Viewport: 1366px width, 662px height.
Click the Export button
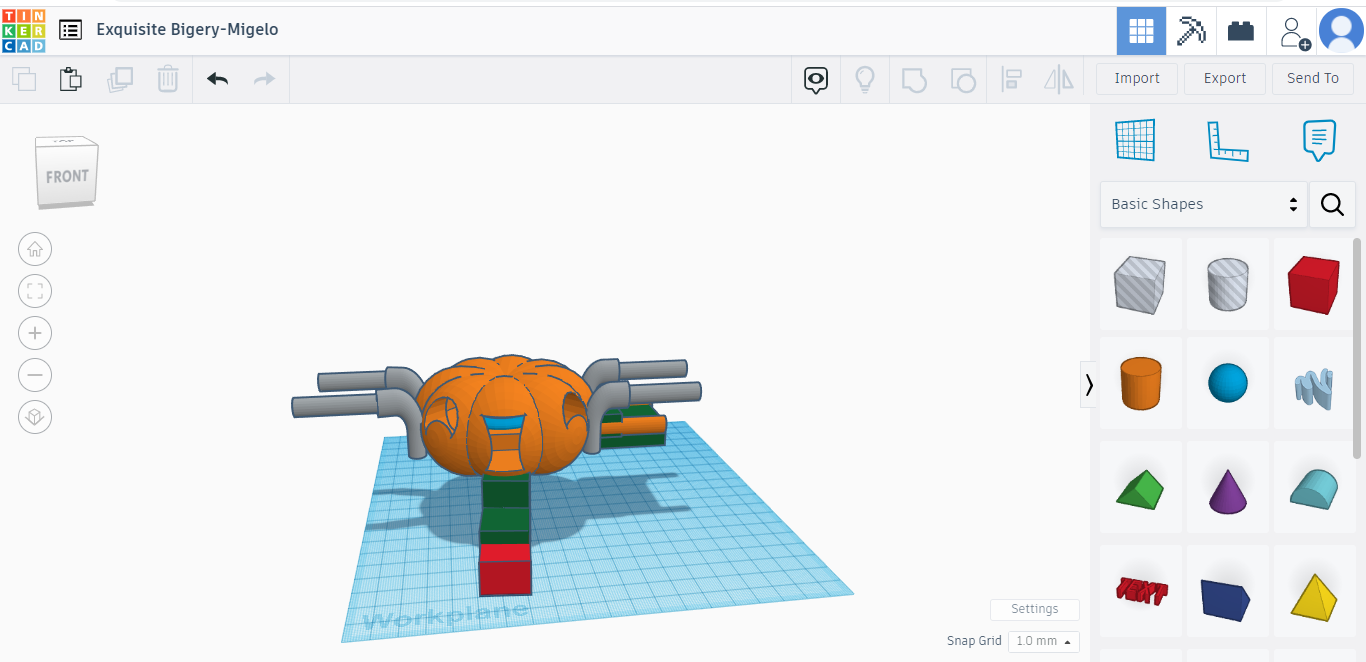click(1224, 78)
